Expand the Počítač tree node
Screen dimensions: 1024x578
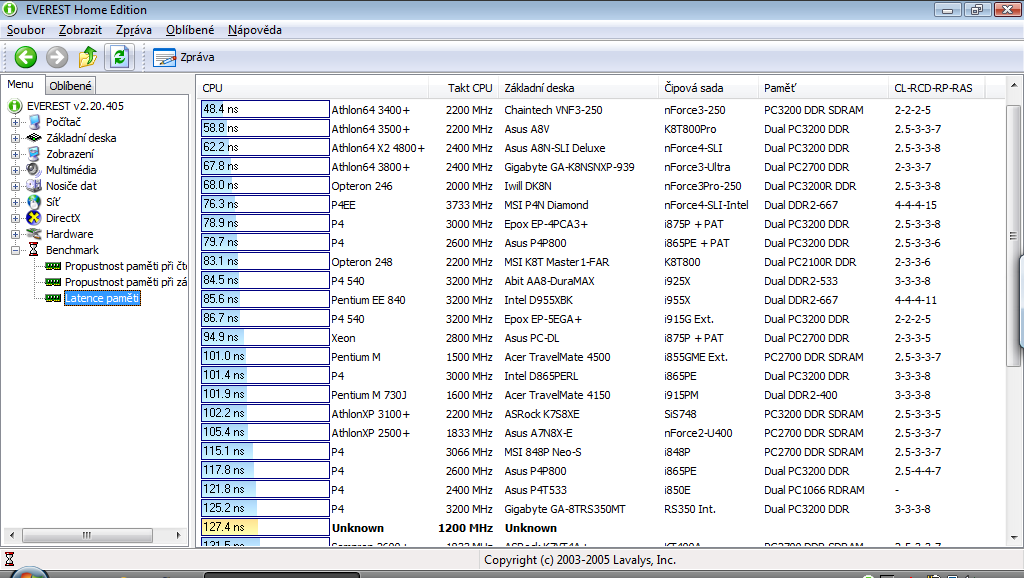[15, 122]
